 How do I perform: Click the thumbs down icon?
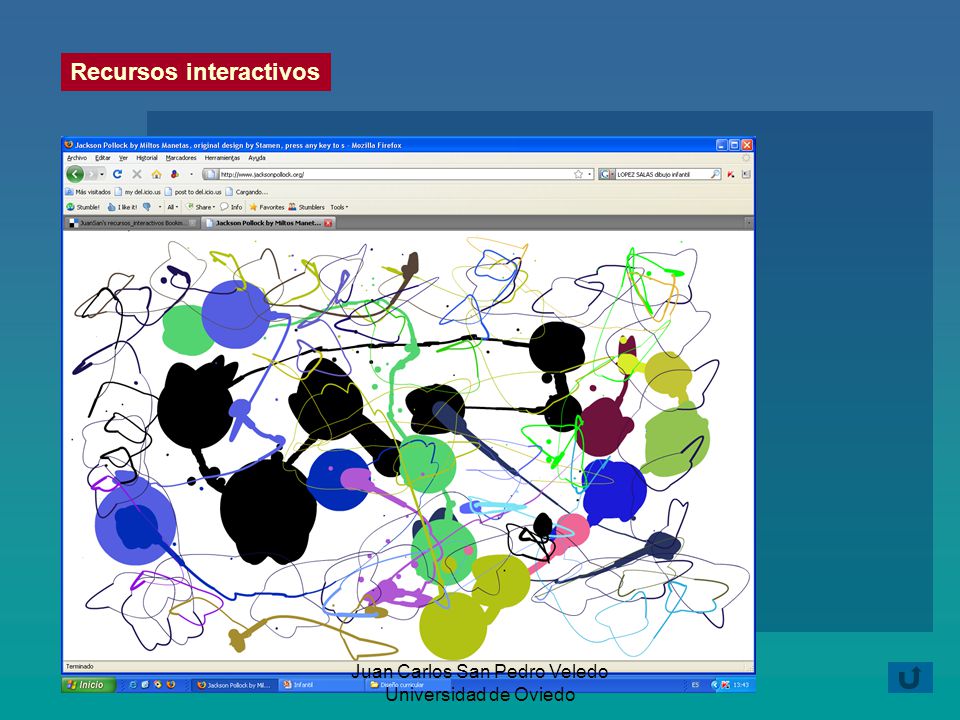pos(147,207)
